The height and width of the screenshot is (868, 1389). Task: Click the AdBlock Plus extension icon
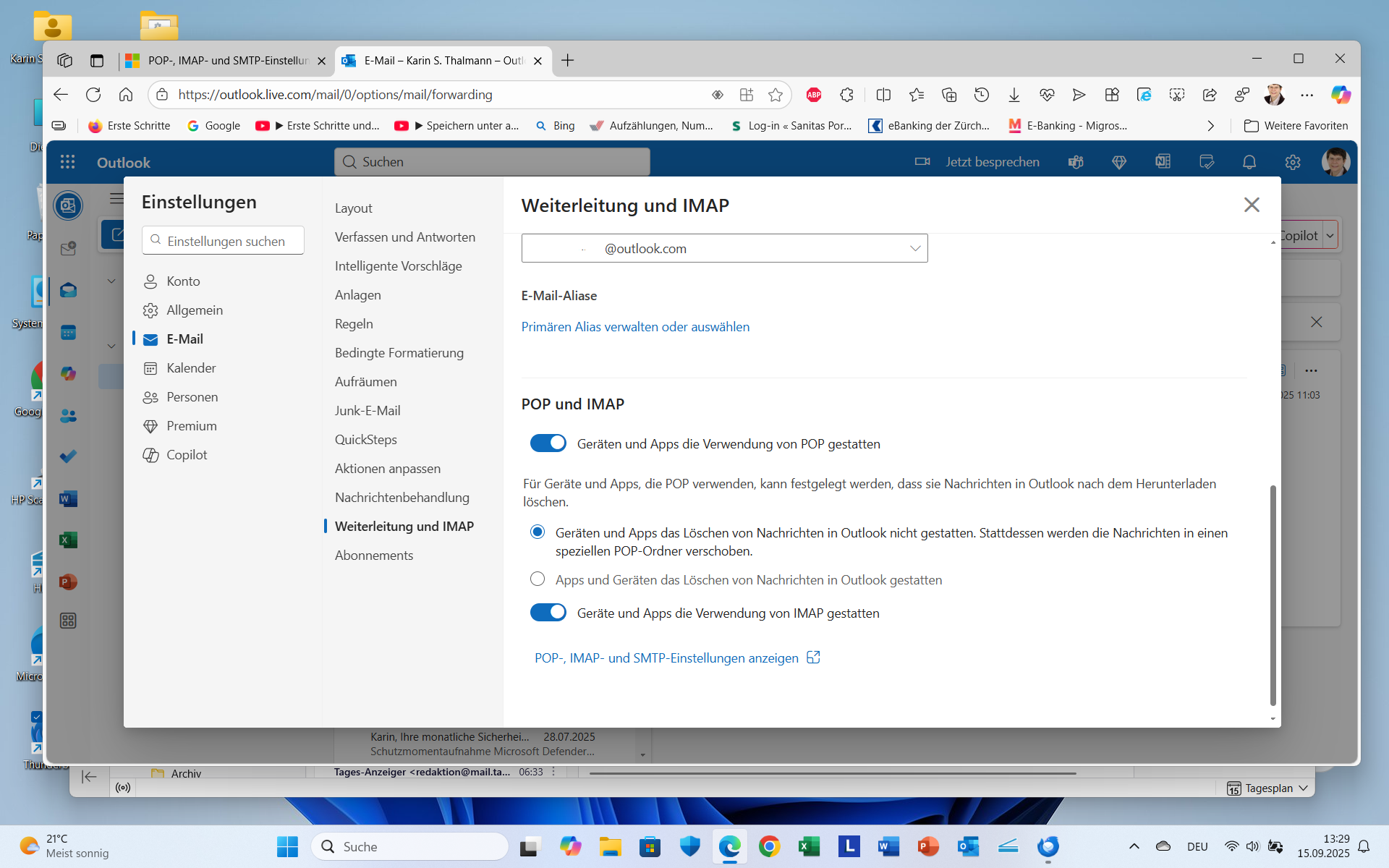814,95
